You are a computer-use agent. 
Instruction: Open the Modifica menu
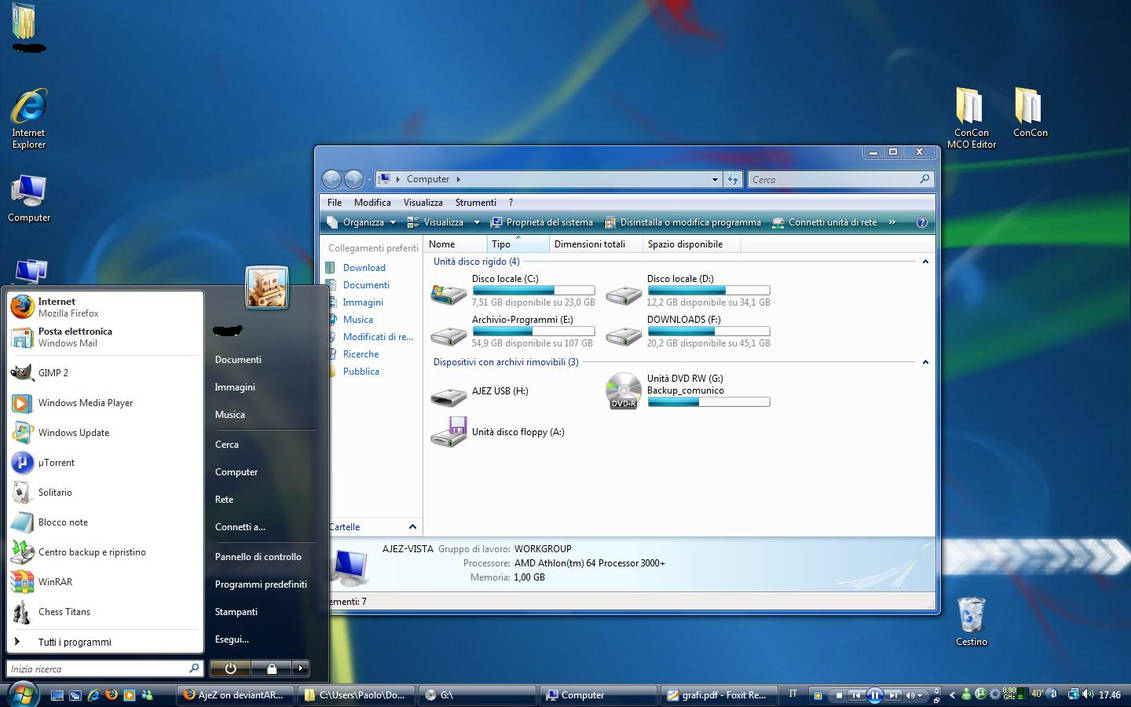point(372,203)
